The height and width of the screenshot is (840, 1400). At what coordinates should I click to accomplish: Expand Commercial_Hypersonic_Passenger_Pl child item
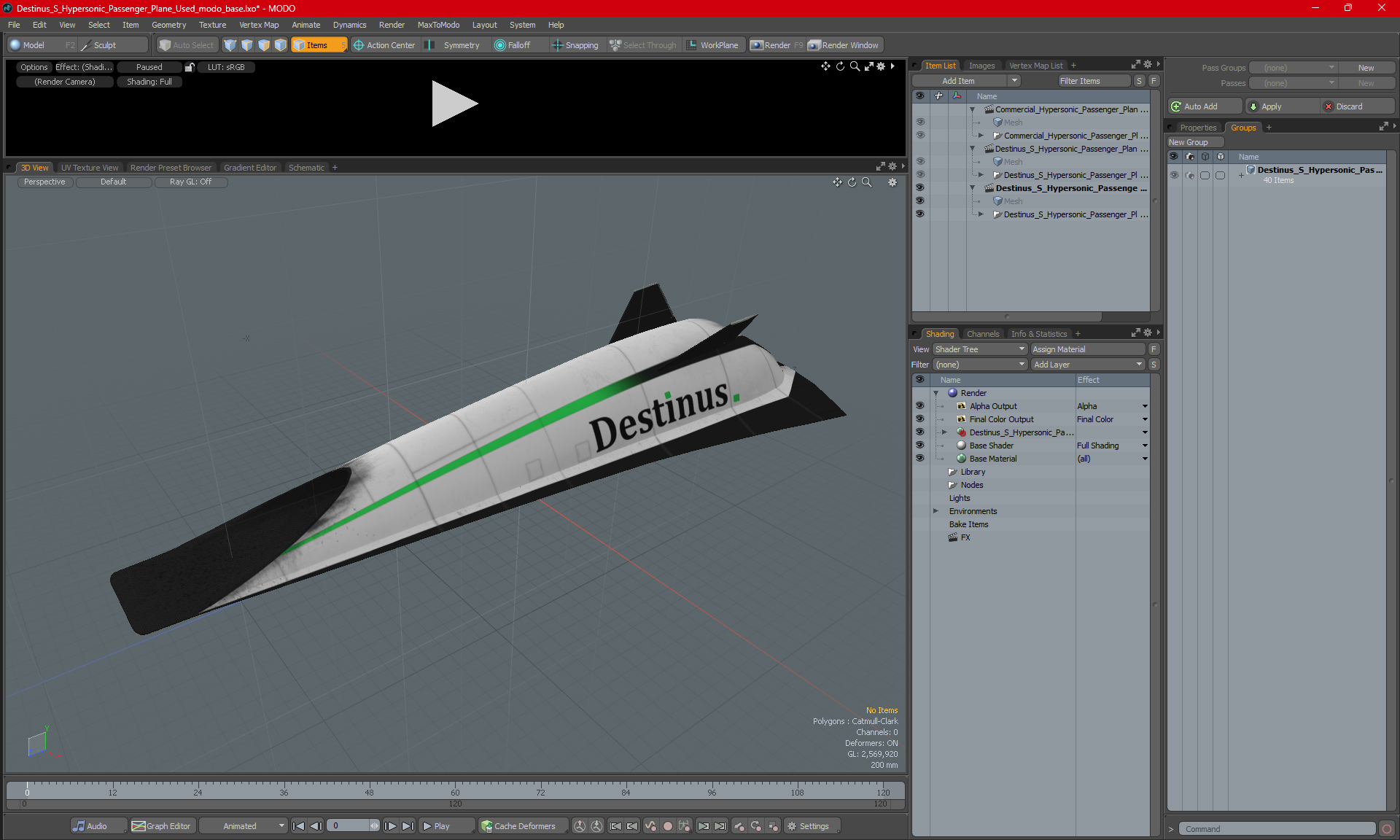tap(981, 136)
